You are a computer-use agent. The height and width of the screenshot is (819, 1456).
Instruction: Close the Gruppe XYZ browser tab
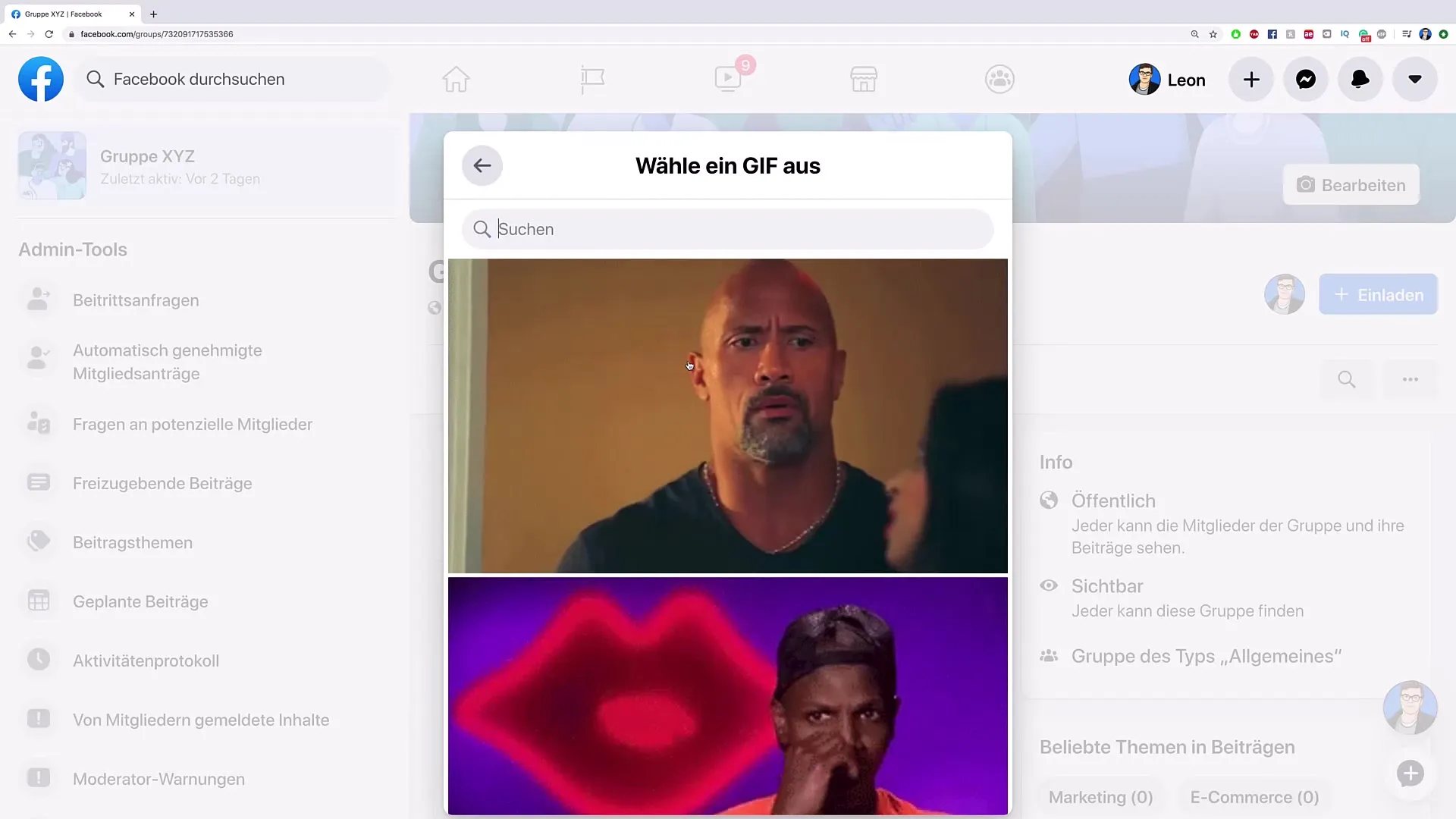coord(131,14)
